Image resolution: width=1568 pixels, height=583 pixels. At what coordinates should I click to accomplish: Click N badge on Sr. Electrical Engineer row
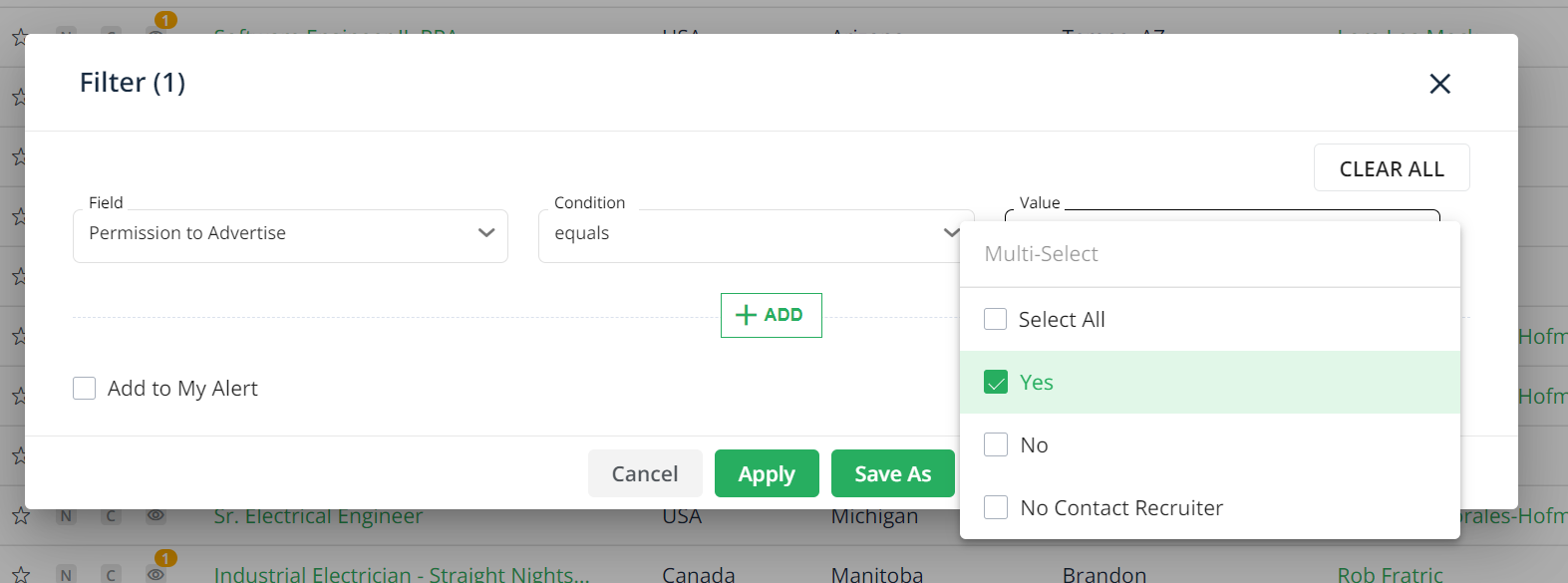pyautogui.click(x=66, y=516)
